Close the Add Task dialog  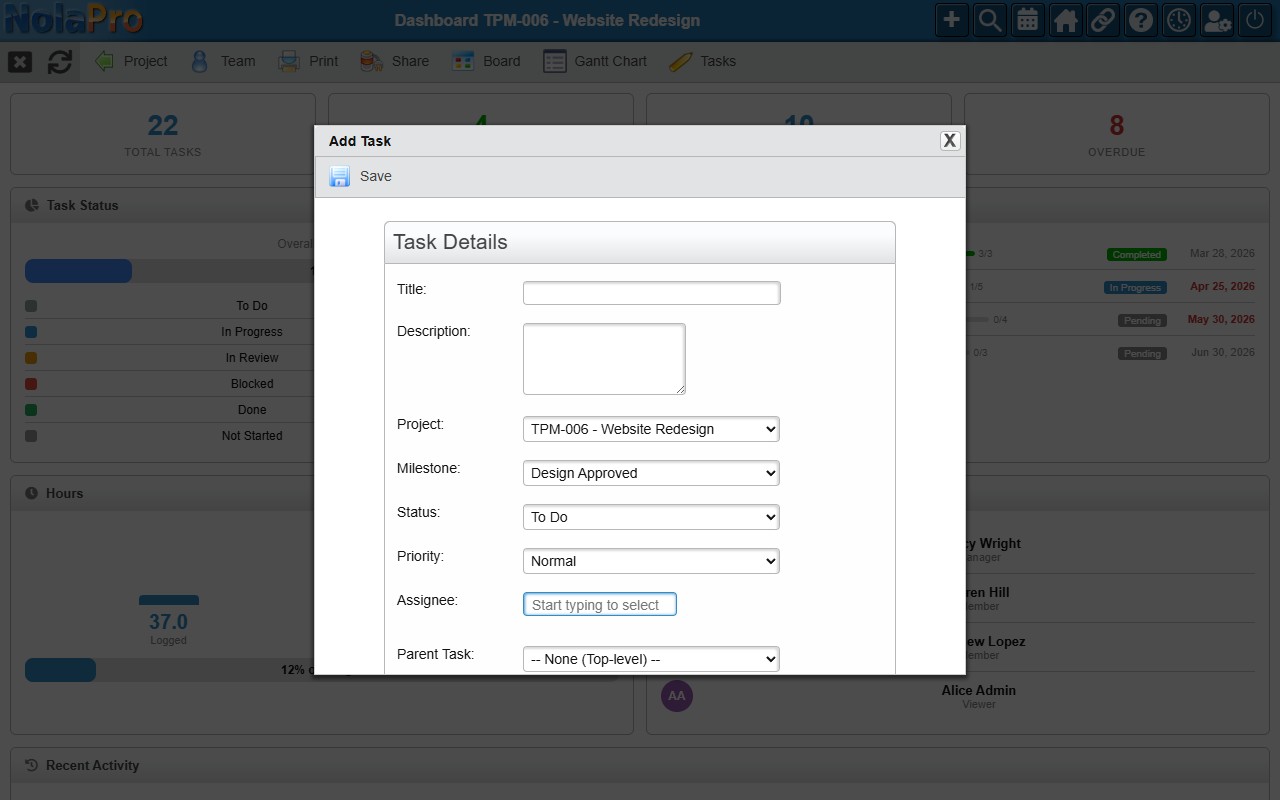click(x=950, y=141)
